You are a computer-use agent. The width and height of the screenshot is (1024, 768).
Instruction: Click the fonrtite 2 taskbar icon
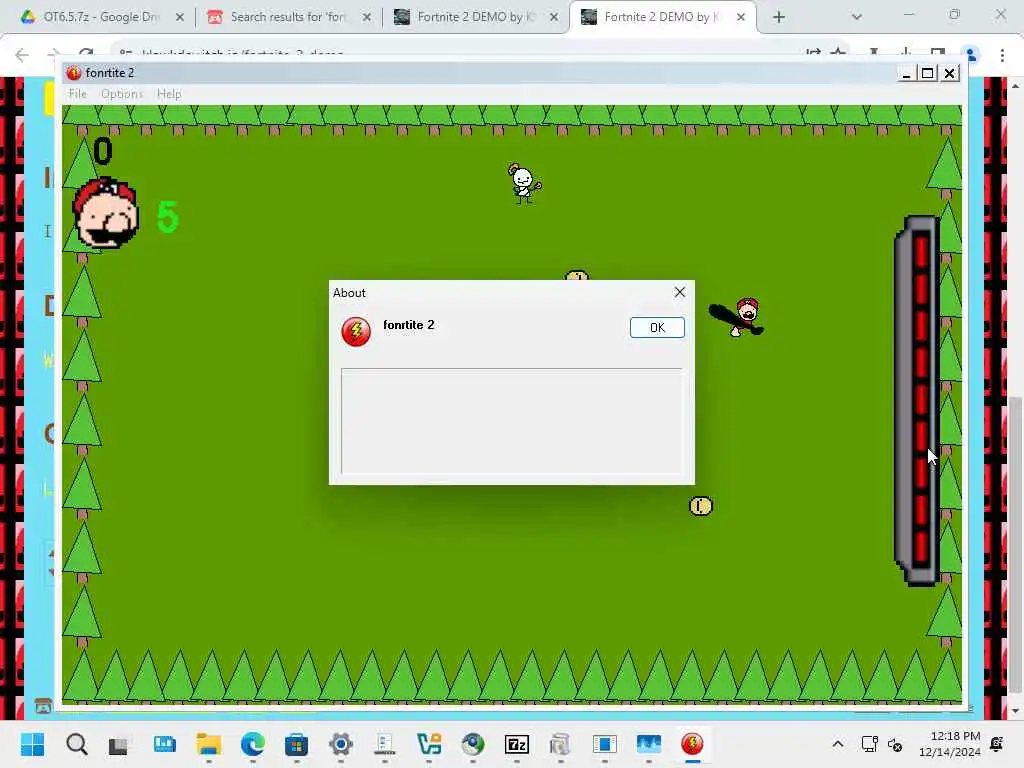pyautogui.click(x=692, y=744)
